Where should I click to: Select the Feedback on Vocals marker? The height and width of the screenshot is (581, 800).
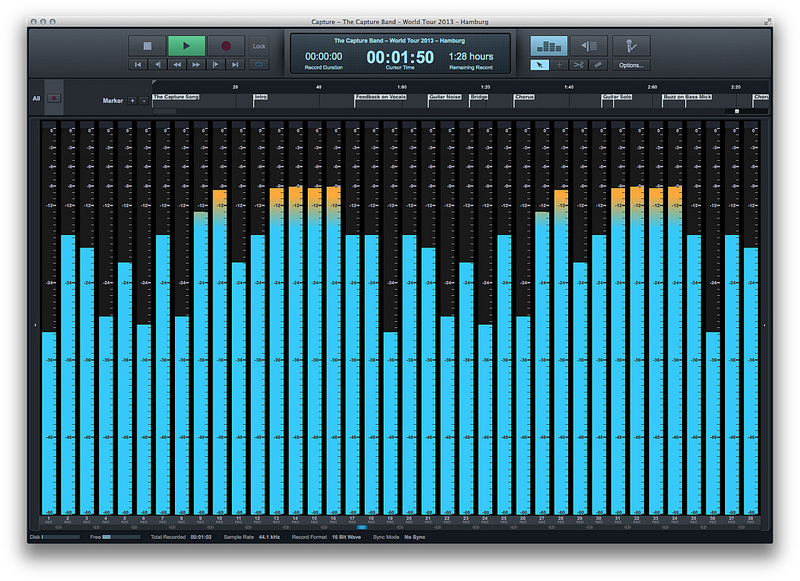381,96
